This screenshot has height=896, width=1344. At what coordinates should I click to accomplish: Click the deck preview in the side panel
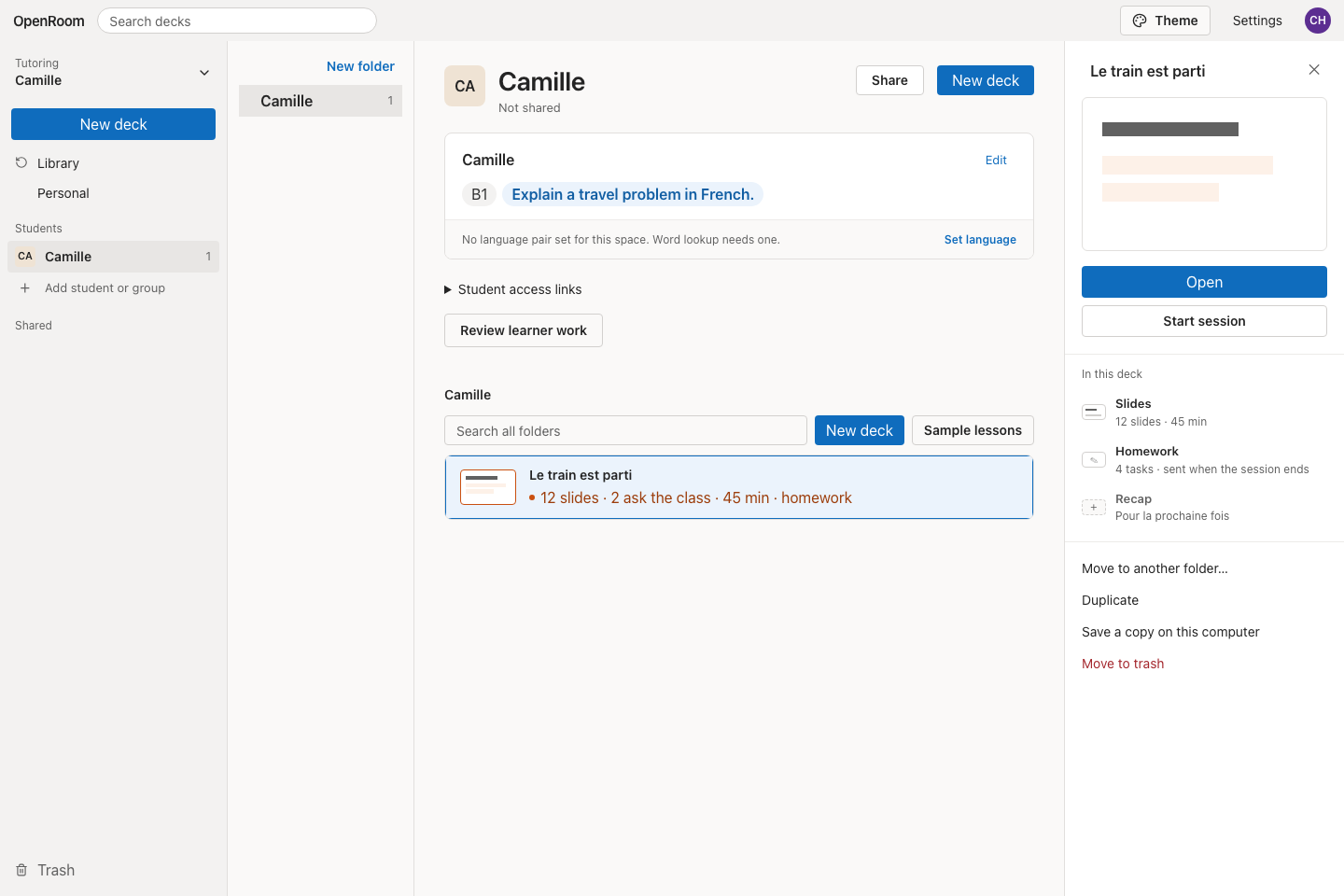(x=1204, y=174)
